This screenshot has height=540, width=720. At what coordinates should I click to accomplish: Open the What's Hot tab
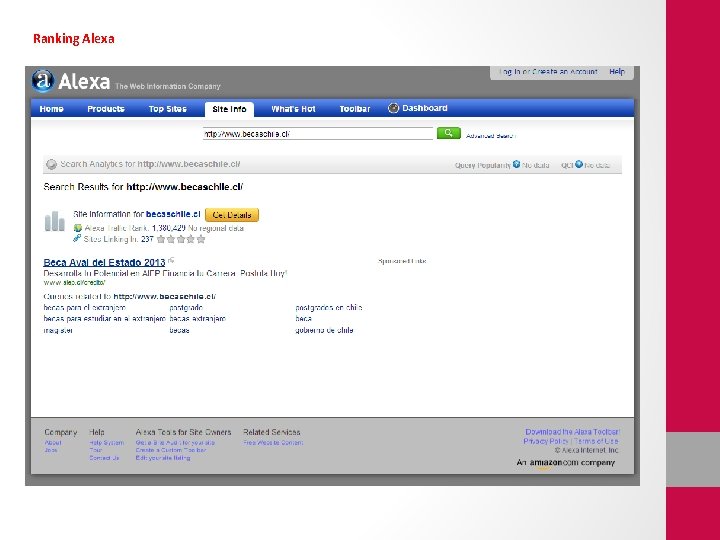coord(293,109)
